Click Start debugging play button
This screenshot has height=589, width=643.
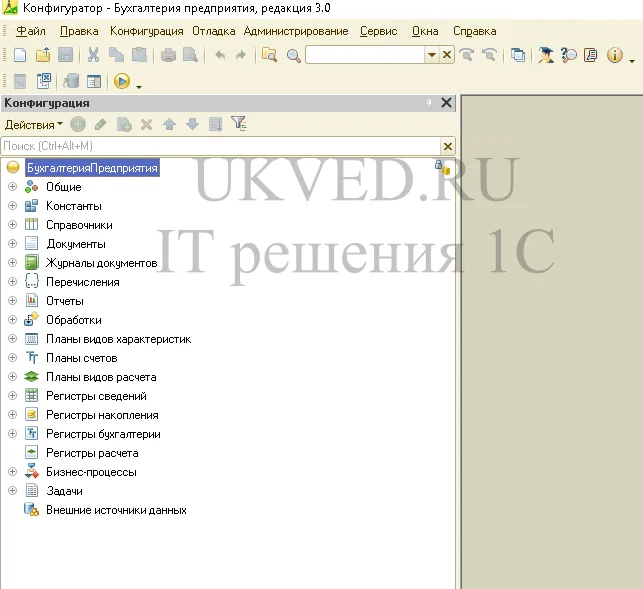pyautogui.click(x=122, y=81)
